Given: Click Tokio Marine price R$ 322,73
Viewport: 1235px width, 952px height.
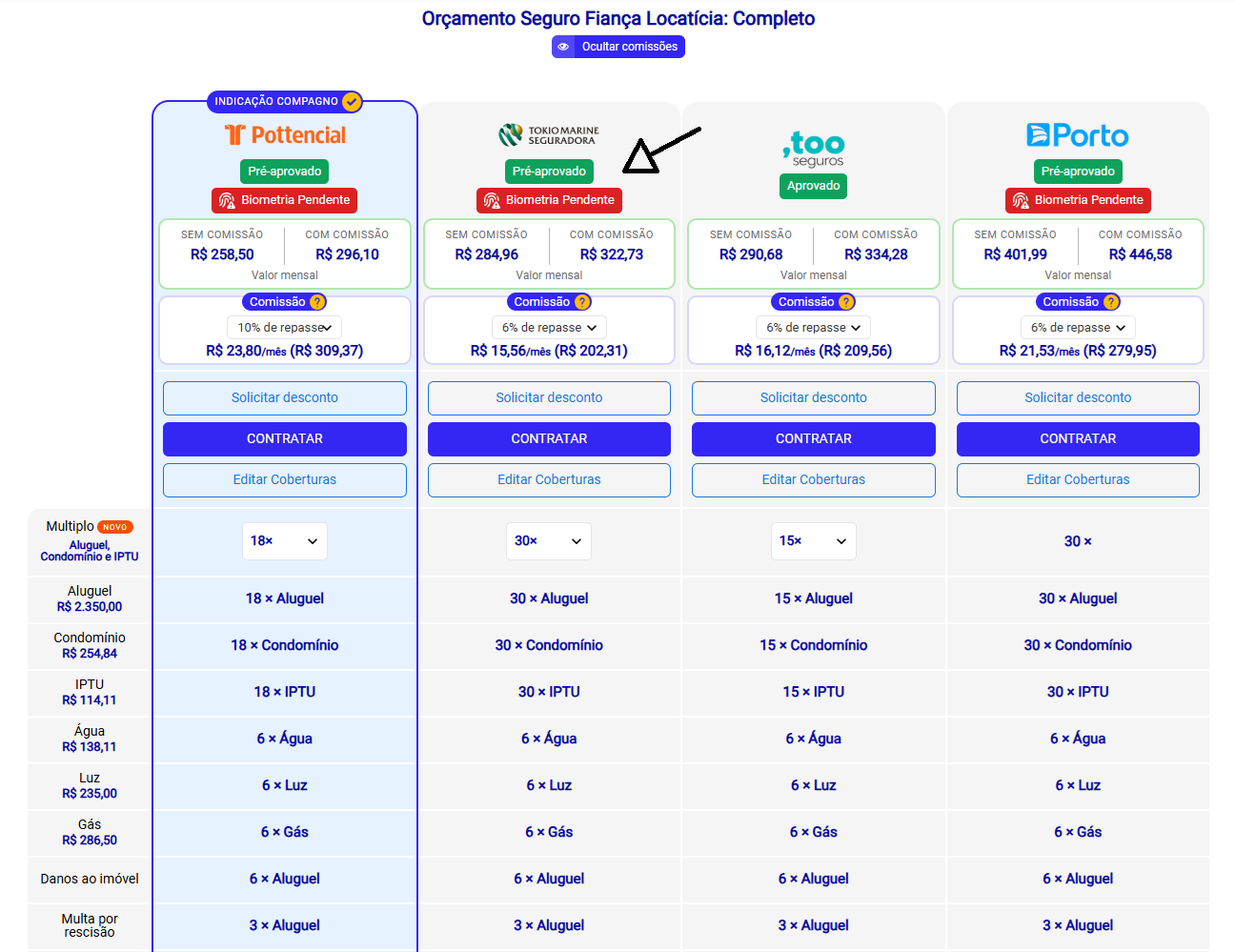Looking at the screenshot, I should 612,254.
